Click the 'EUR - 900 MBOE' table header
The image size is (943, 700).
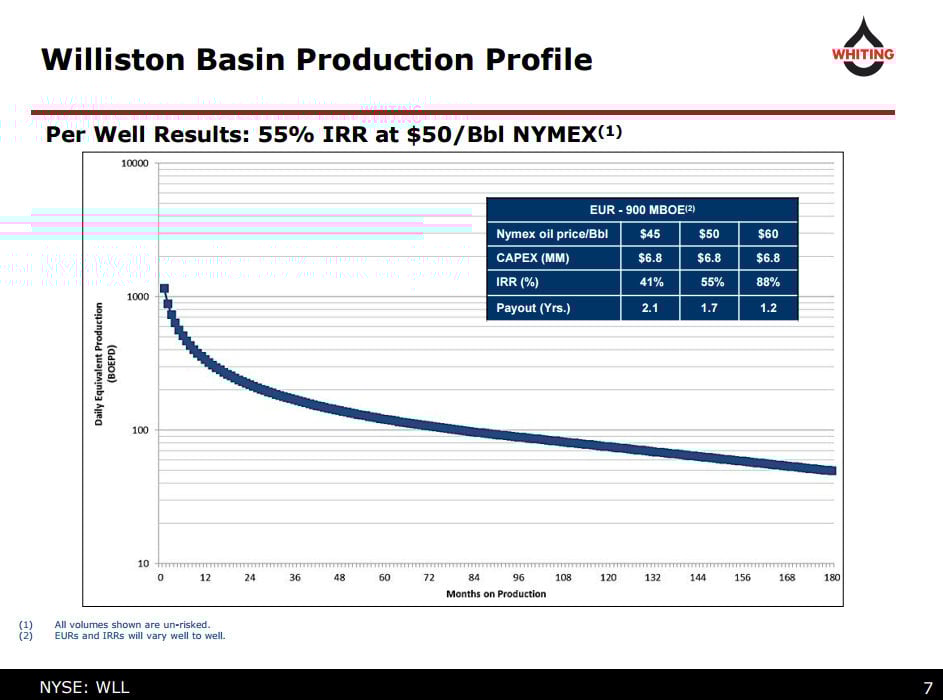coord(642,210)
